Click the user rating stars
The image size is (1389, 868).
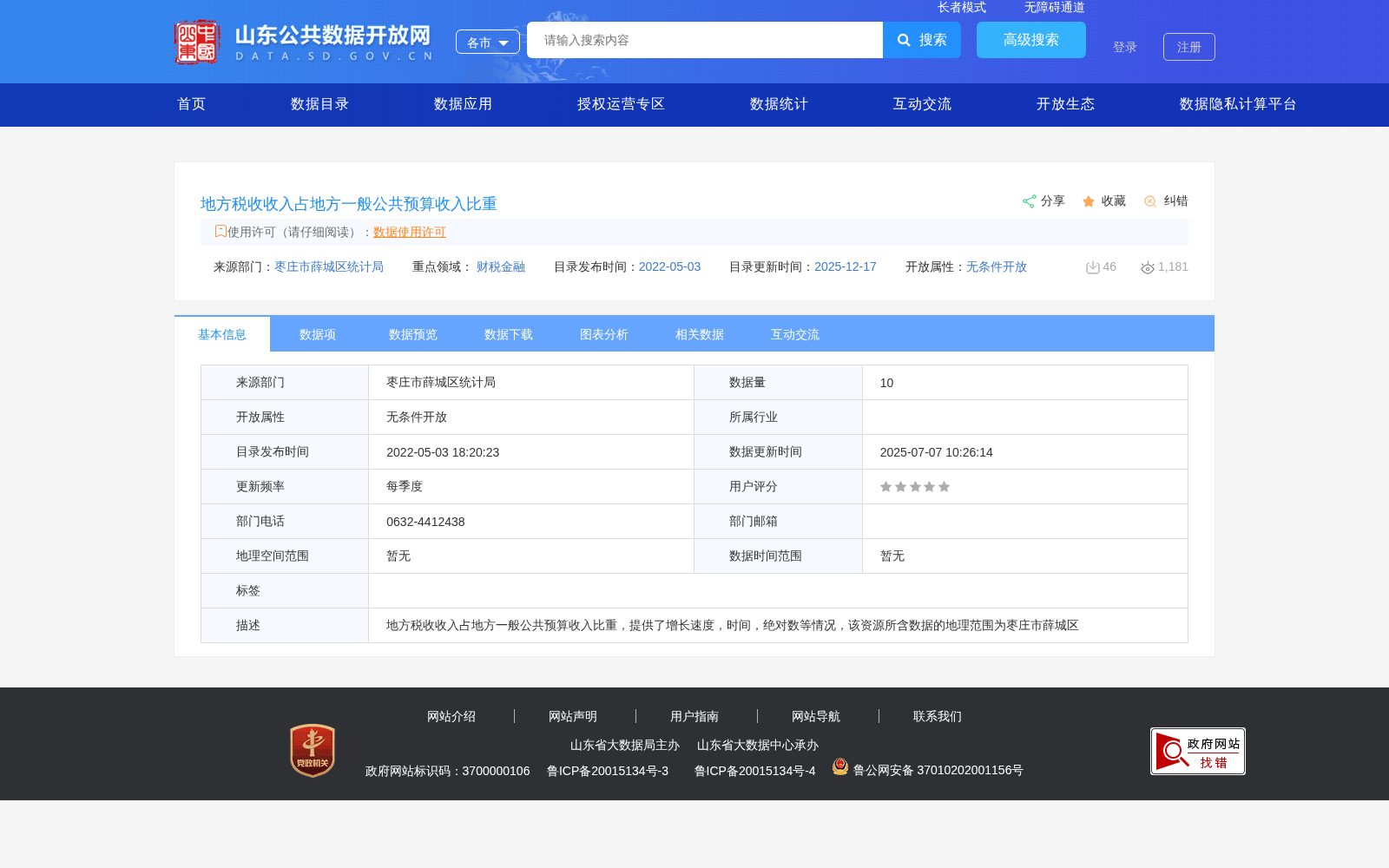tap(915, 487)
